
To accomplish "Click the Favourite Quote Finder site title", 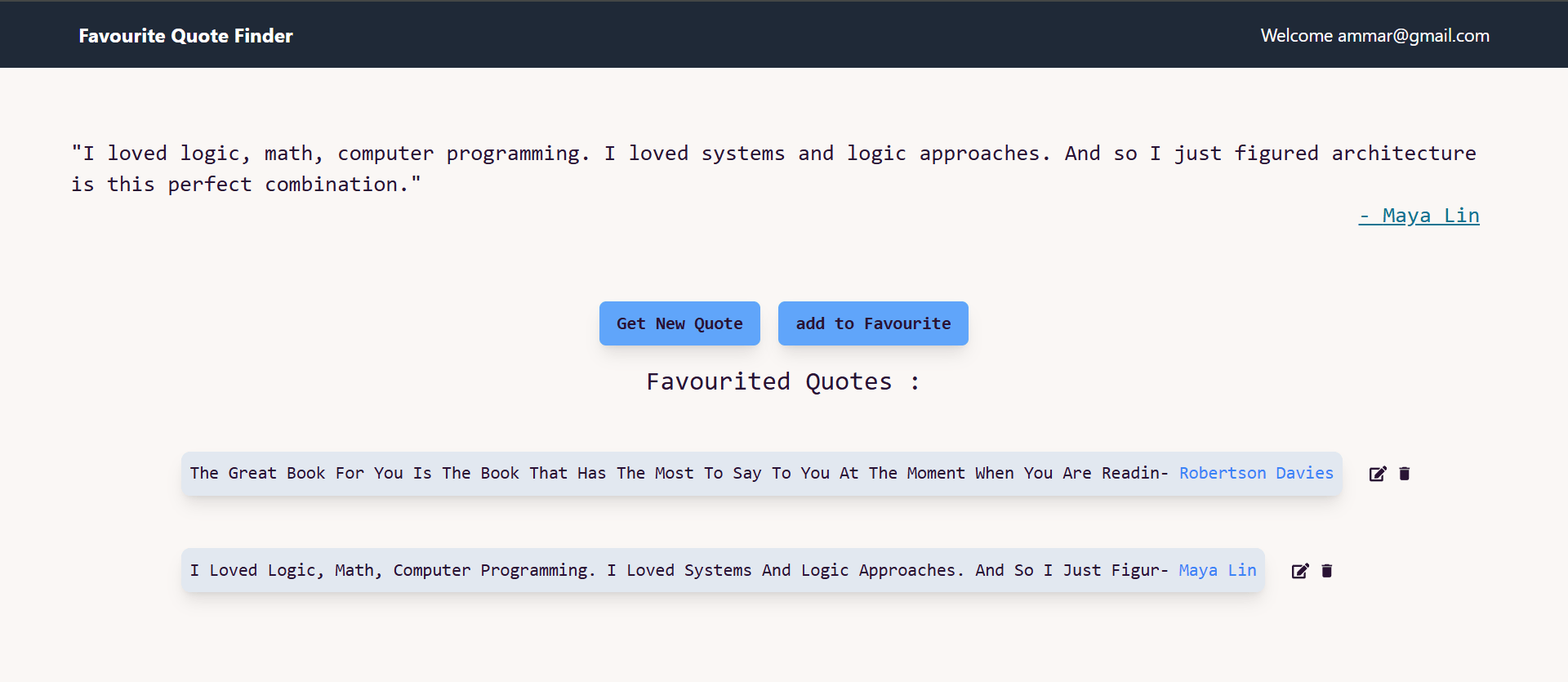I will [185, 36].
